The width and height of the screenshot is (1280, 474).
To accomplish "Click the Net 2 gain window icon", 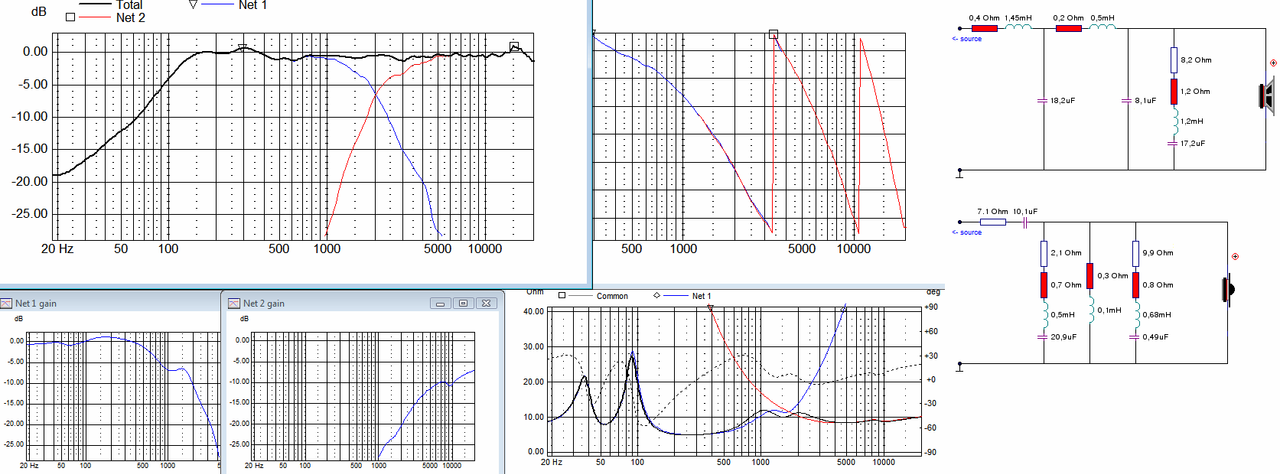I will [234, 302].
